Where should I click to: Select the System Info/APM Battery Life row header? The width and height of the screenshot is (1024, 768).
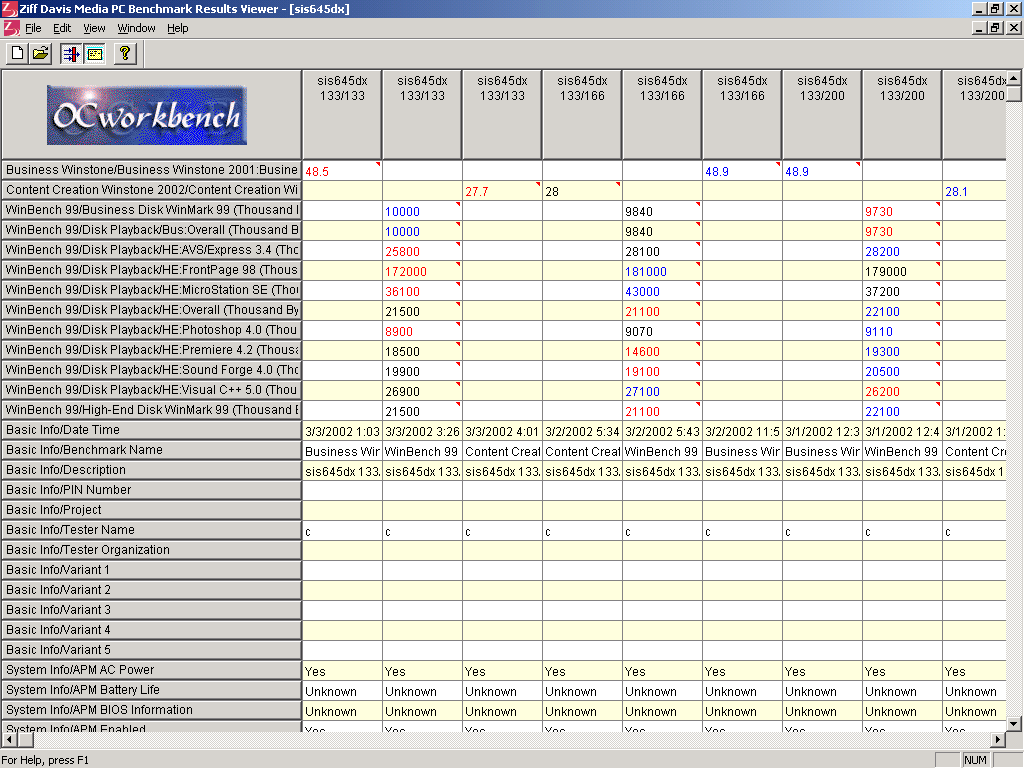152,690
